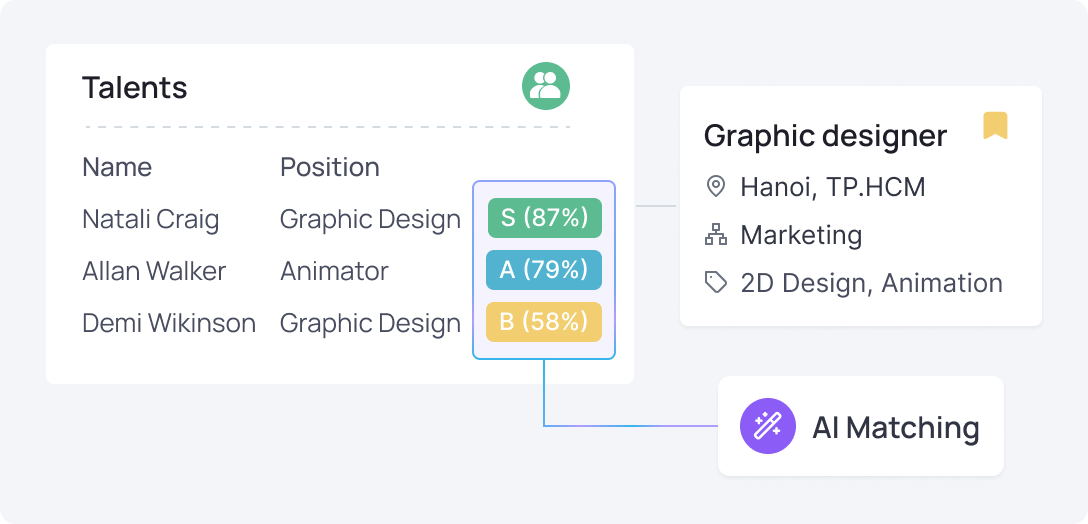Select the Allan Walker name
Screen dimensions: 1088x524
coord(154,271)
